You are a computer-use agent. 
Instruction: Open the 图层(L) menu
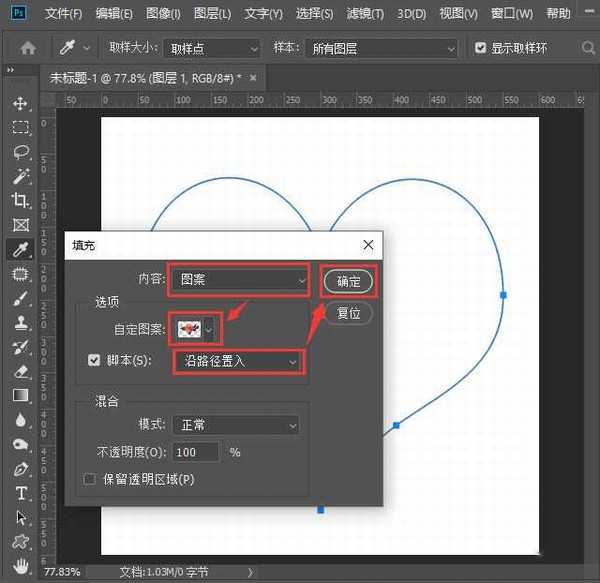click(210, 14)
